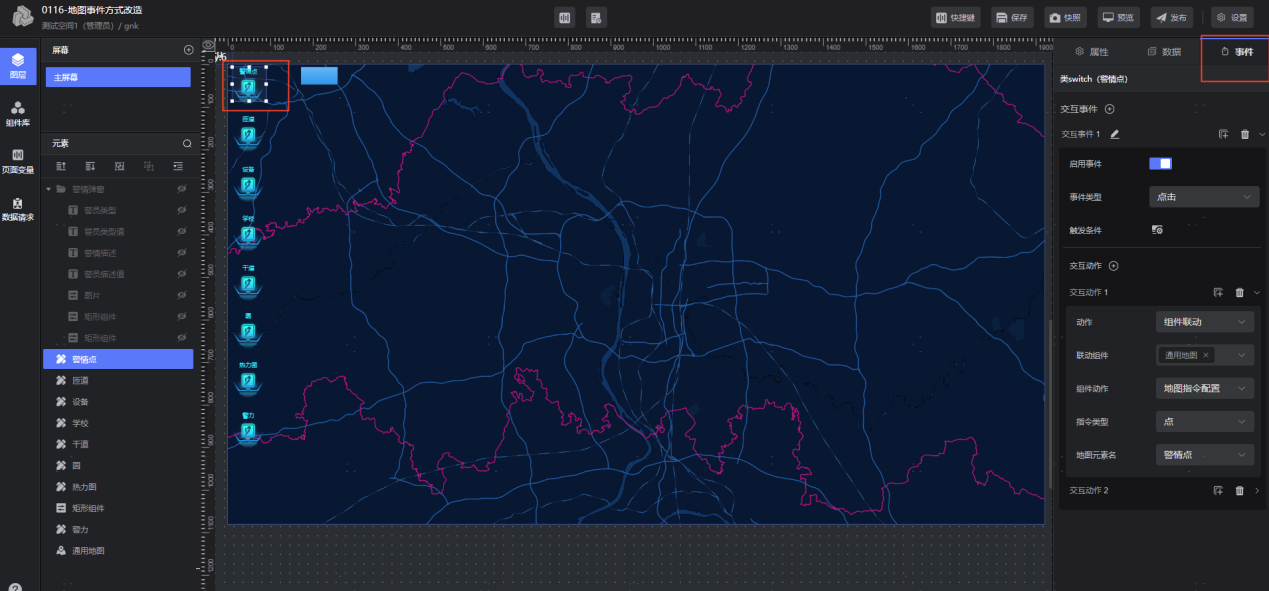This screenshot has height=591, width=1269.
Task: Switch to the 数据 data tab
Action: pos(1164,51)
